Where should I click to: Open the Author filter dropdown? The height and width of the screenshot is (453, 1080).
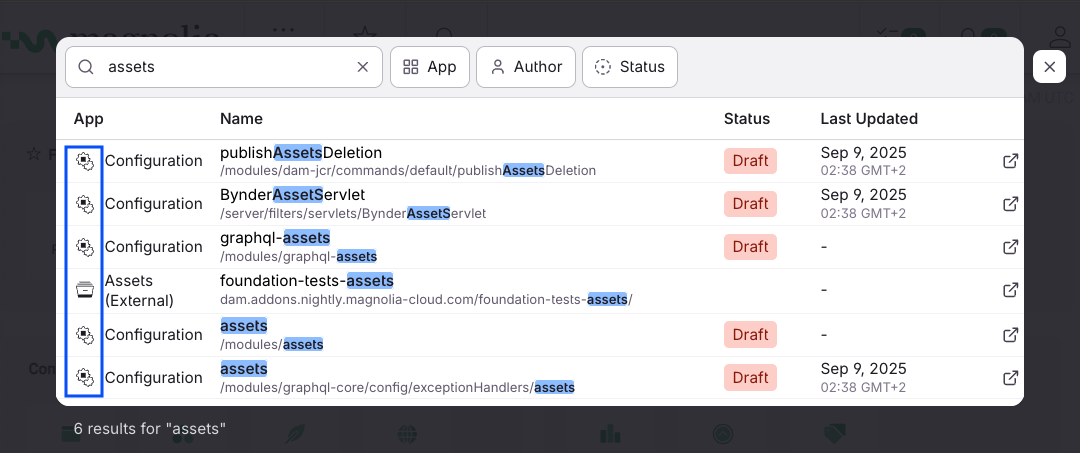click(525, 67)
